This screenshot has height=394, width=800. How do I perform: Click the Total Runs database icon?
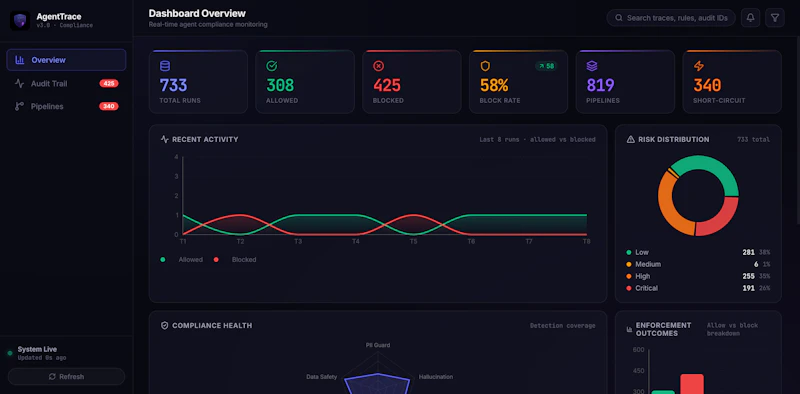click(165, 66)
